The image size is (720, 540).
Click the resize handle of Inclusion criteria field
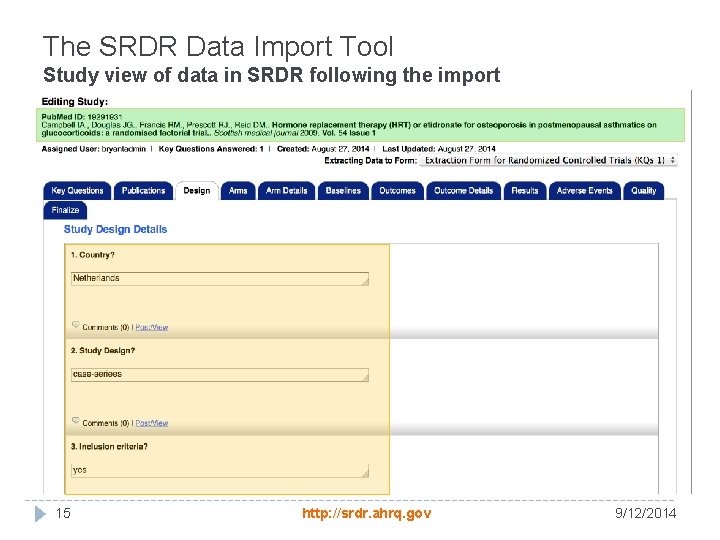click(x=366, y=474)
